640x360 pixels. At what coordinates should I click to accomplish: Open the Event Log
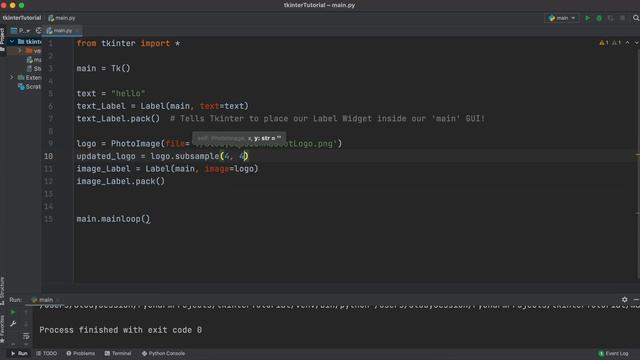click(614, 353)
